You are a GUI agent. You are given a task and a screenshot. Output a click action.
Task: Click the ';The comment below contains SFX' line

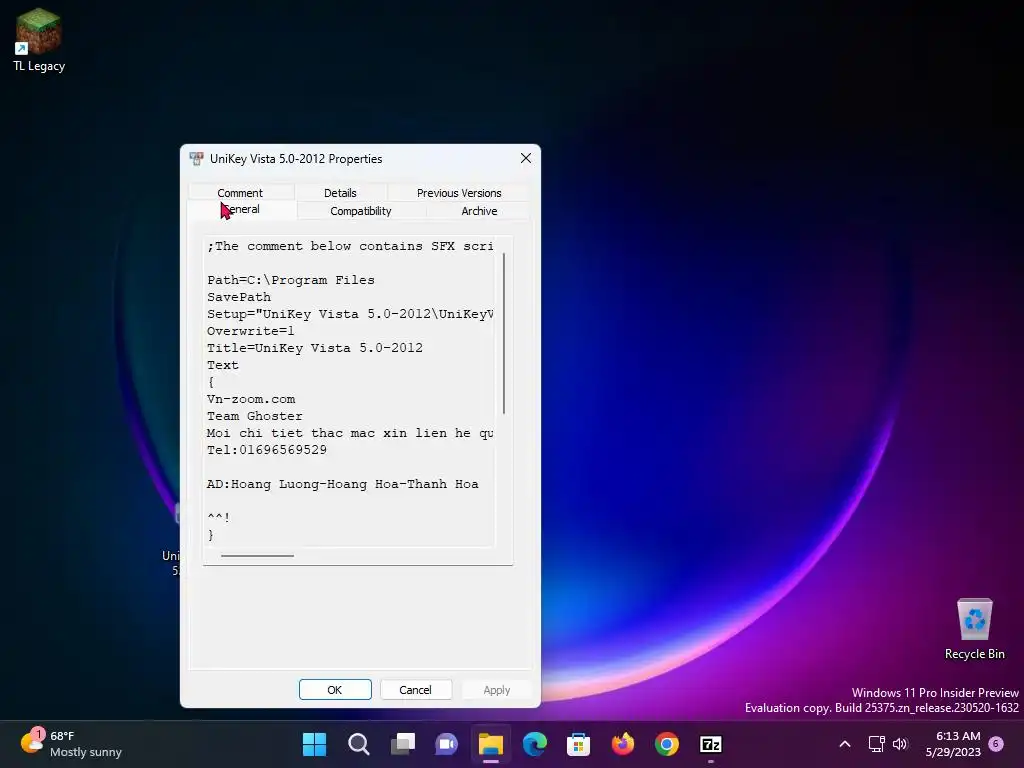350,246
